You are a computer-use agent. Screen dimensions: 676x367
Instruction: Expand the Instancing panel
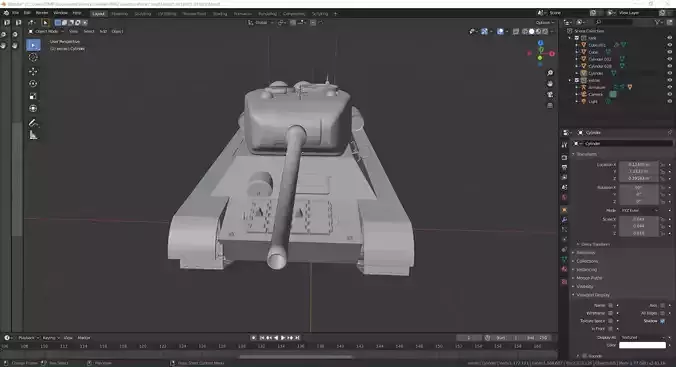pyautogui.click(x=586, y=270)
